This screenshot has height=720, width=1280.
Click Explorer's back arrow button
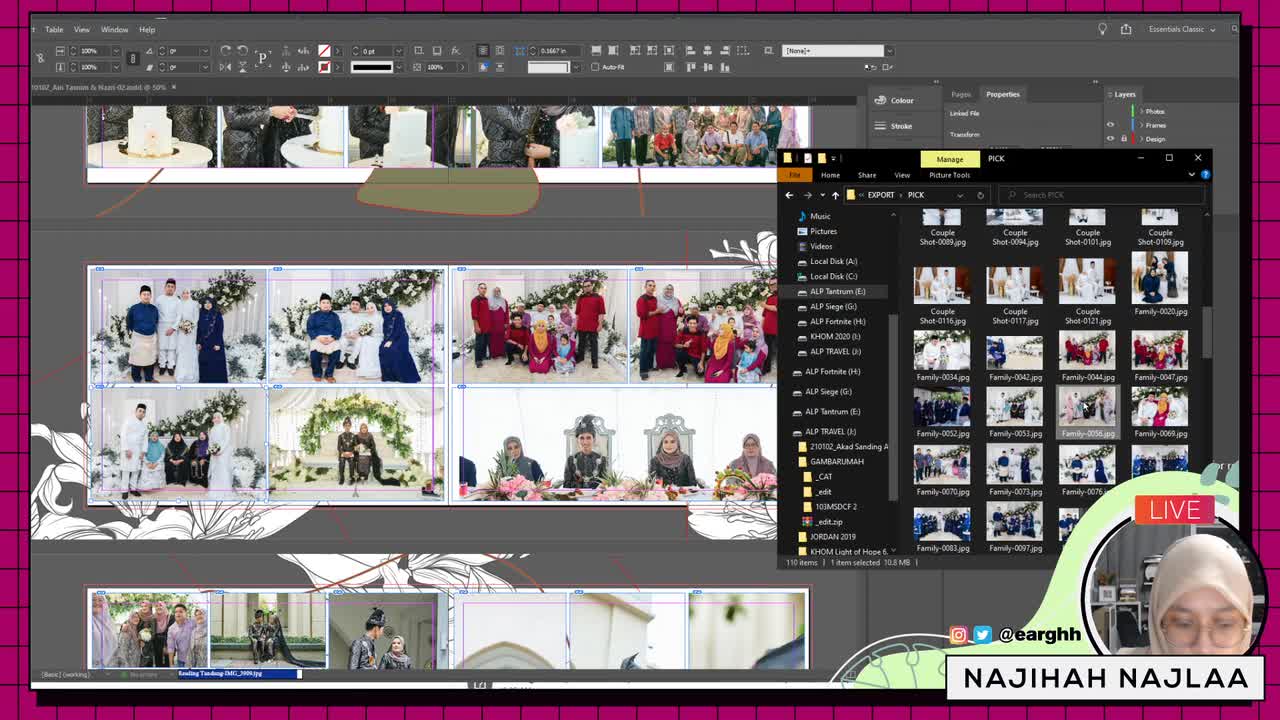point(789,195)
